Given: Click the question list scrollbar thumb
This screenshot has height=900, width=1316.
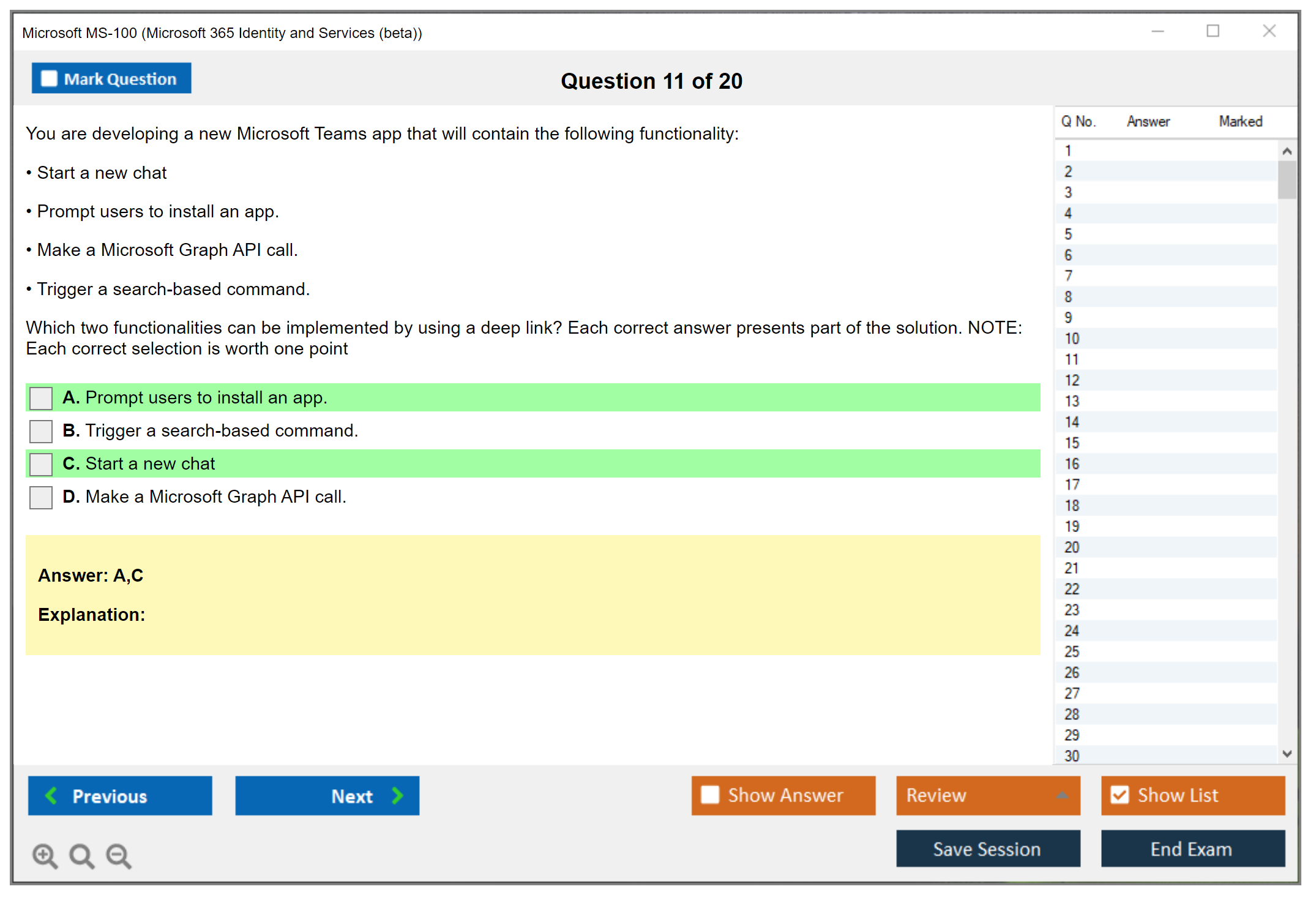Looking at the screenshot, I should point(1287,179).
